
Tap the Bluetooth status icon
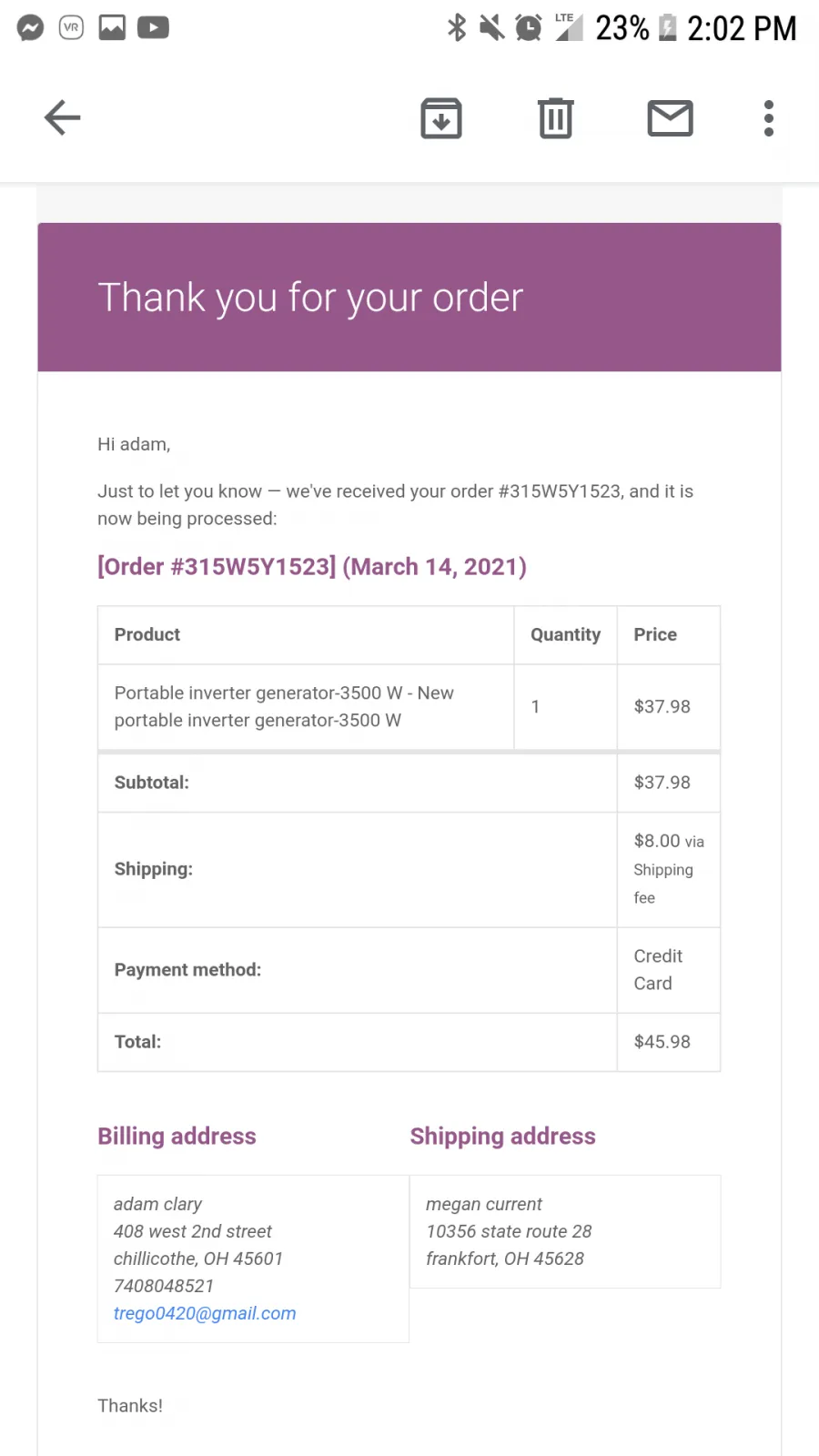pyautogui.click(x=457, y=27)
